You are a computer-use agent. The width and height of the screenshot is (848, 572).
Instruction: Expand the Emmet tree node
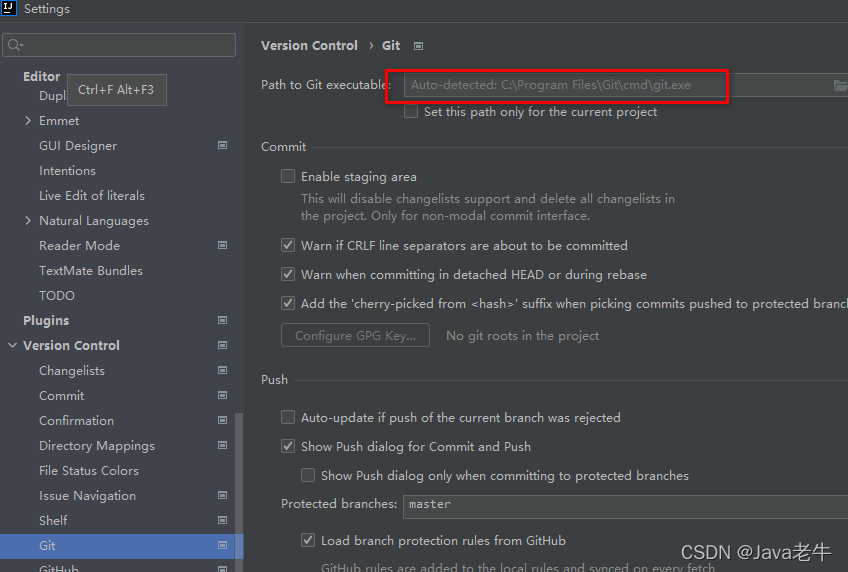pyautogui.click(x=28, y=121)
